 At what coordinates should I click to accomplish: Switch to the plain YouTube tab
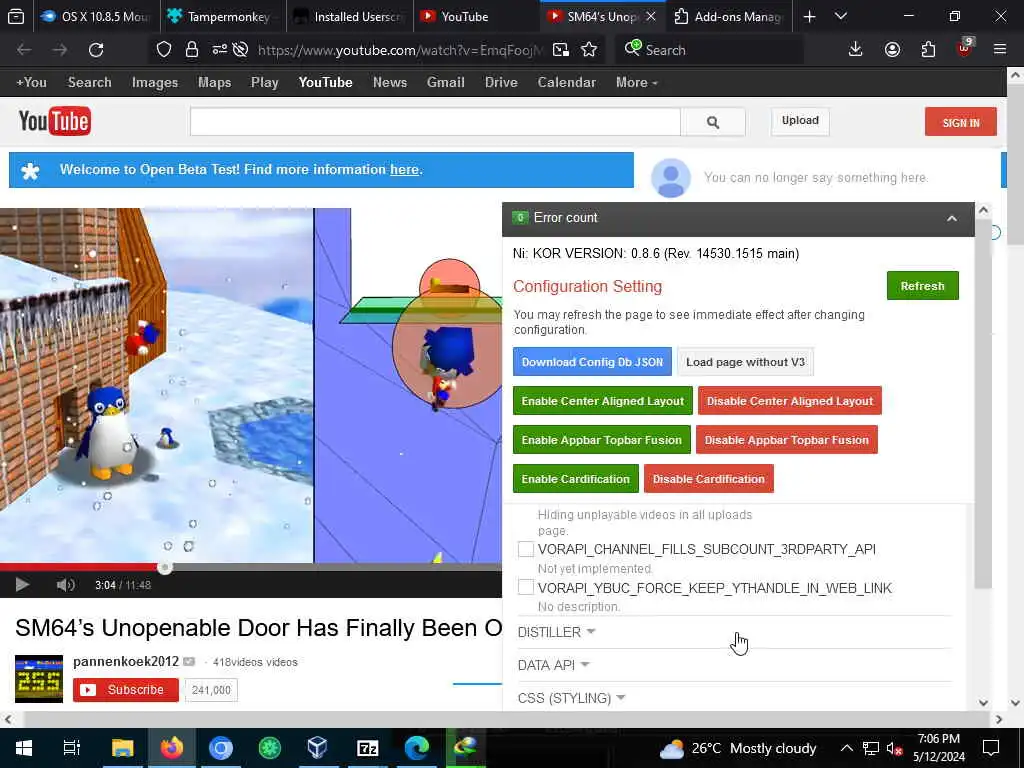pyautogui.click(x=477, y=17)
